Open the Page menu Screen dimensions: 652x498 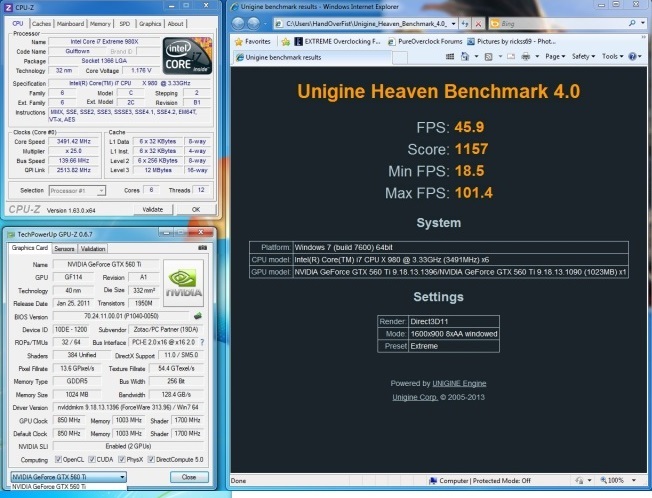point(555,57)
